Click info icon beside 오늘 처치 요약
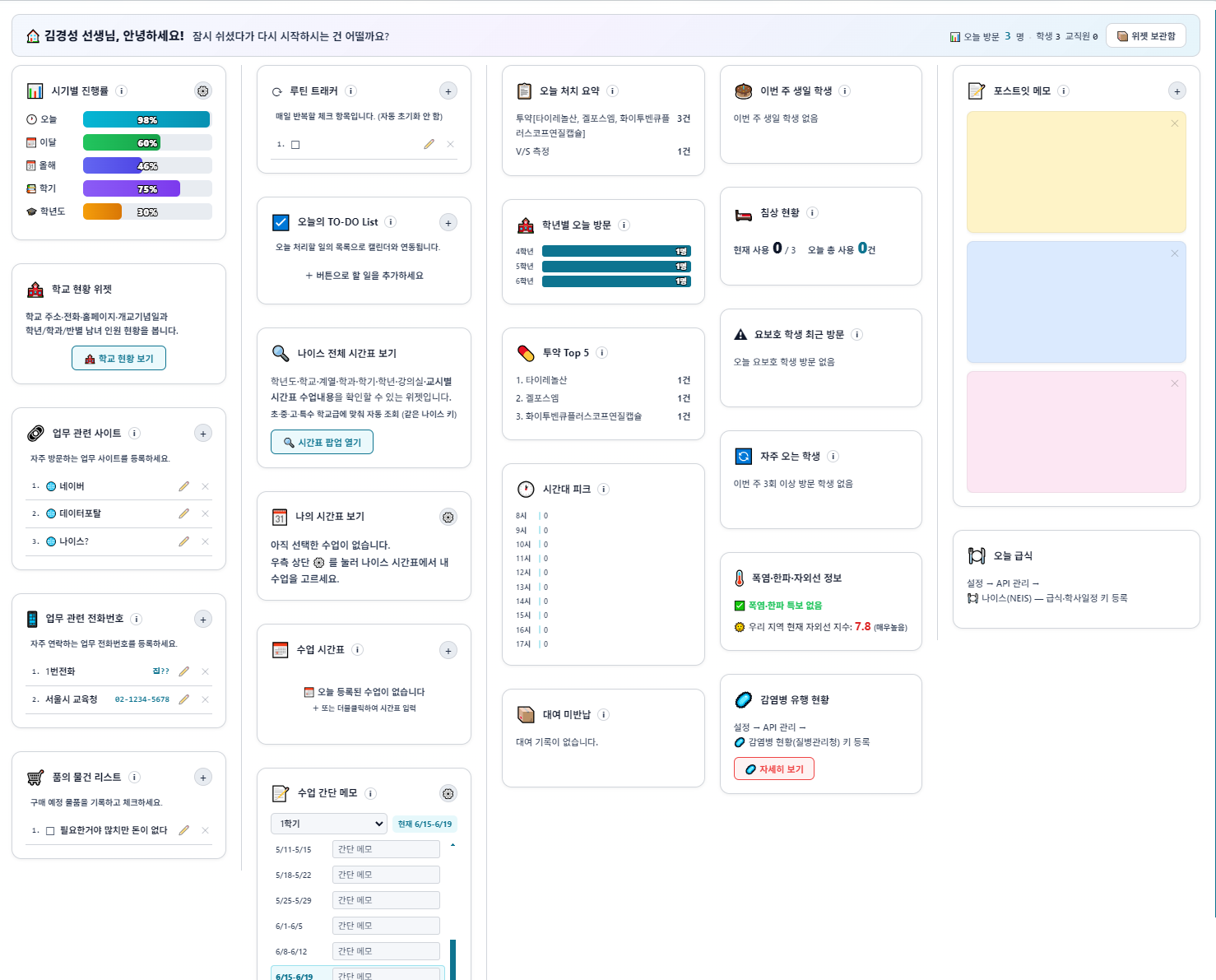This screenshot has height=980, width=1216. pos(613,91)
